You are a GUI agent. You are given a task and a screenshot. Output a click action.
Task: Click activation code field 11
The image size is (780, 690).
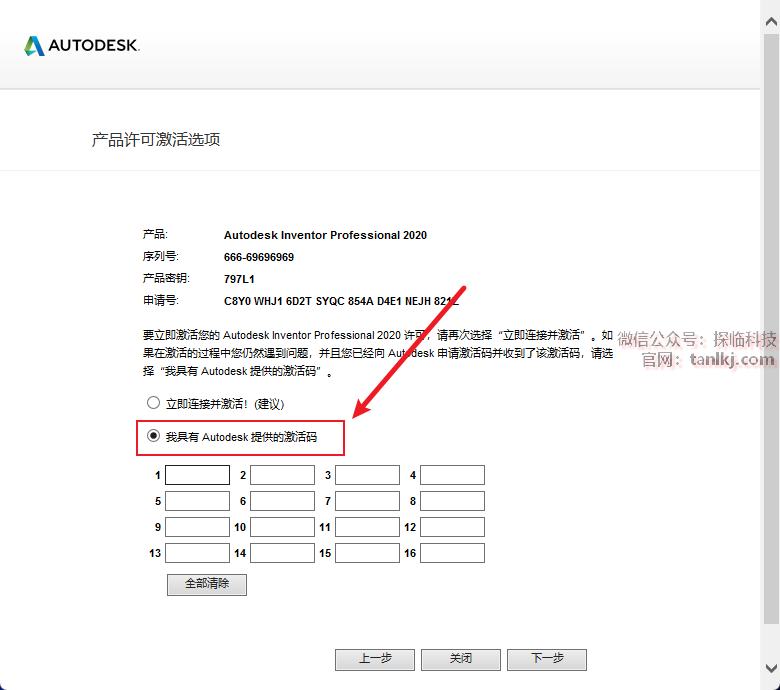pos(368,527)
